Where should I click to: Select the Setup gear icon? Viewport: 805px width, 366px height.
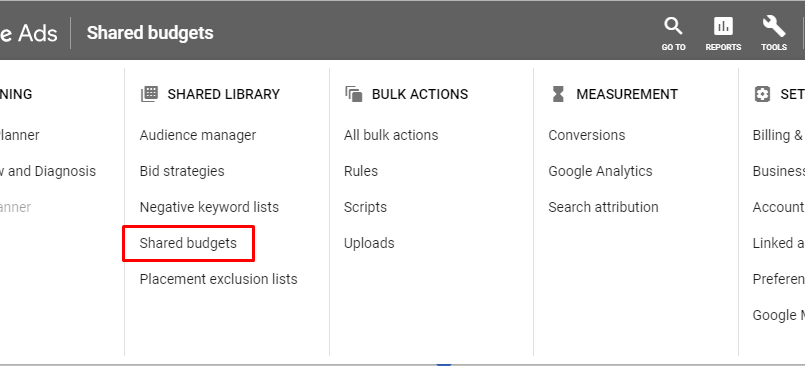(762, 94)
